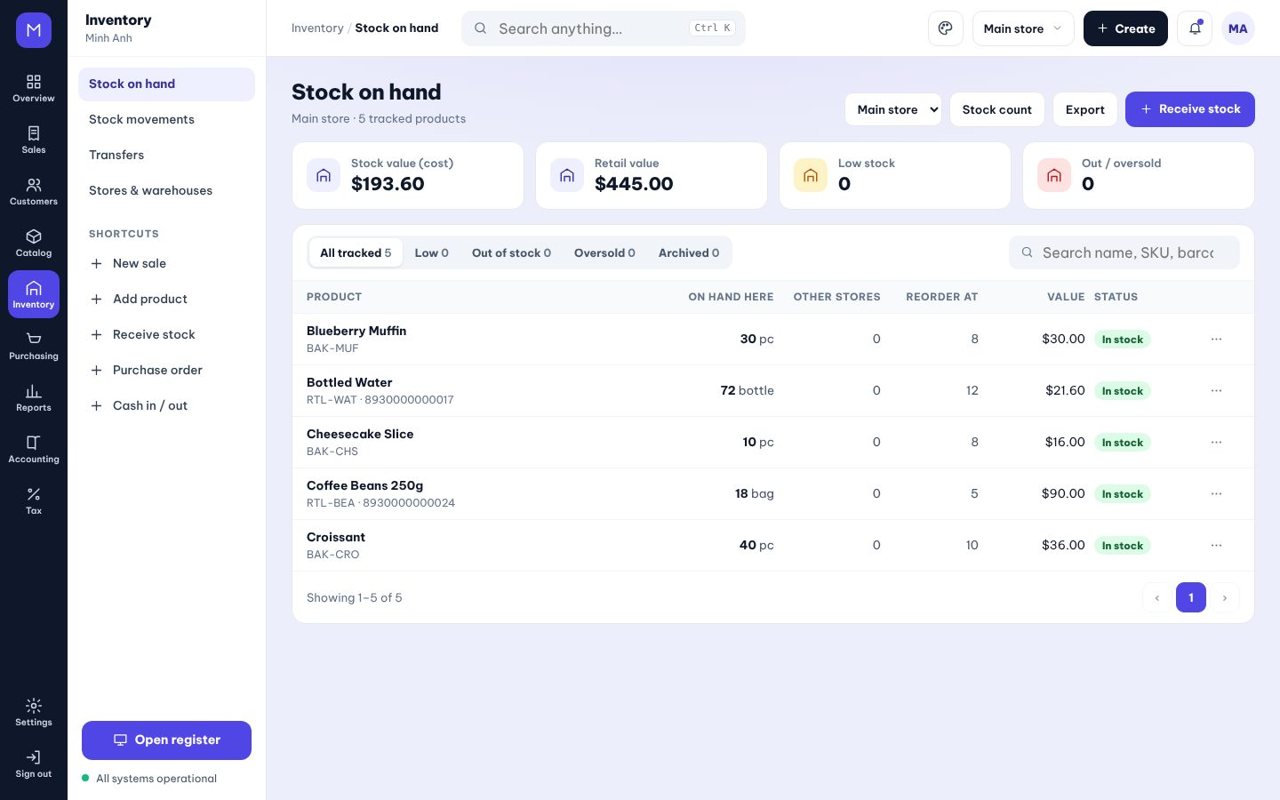The height and width of the screenshot is (800, 1280).
Task: Open the theme palette icon
Action: pos(946,28)
